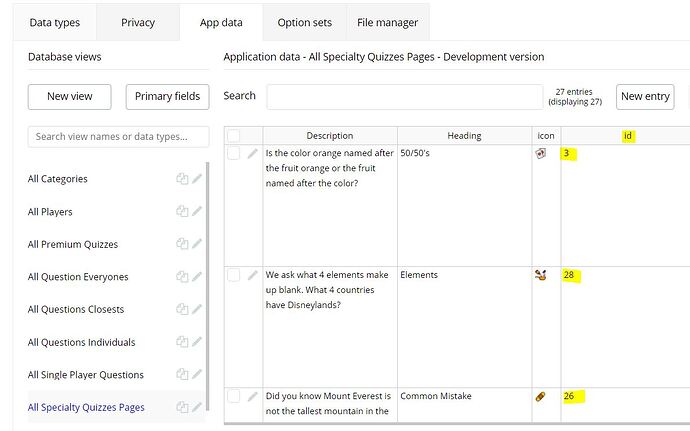The height and width of the screenshot is (431, 690).
Task: Click the edit pencil beside All Single Player Questions
Action: point(198,375)
